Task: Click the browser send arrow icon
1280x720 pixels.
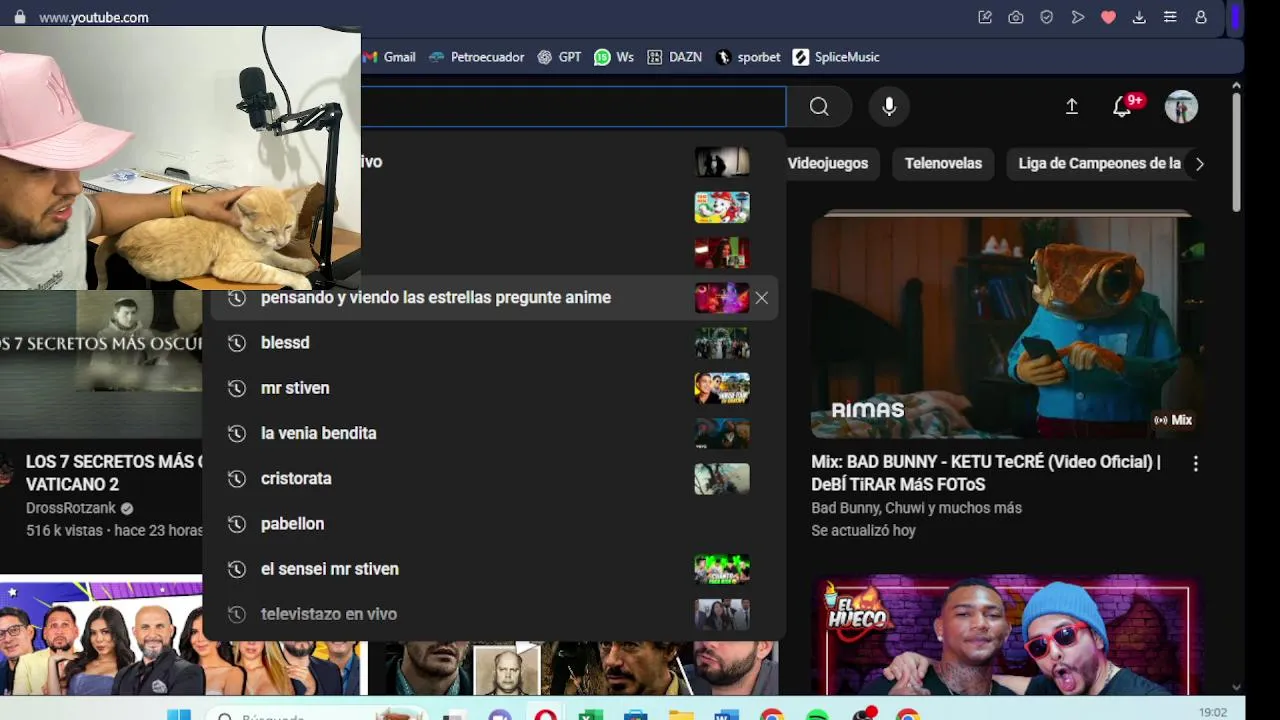Action: pyautogui.click(x=1078, y=17)
